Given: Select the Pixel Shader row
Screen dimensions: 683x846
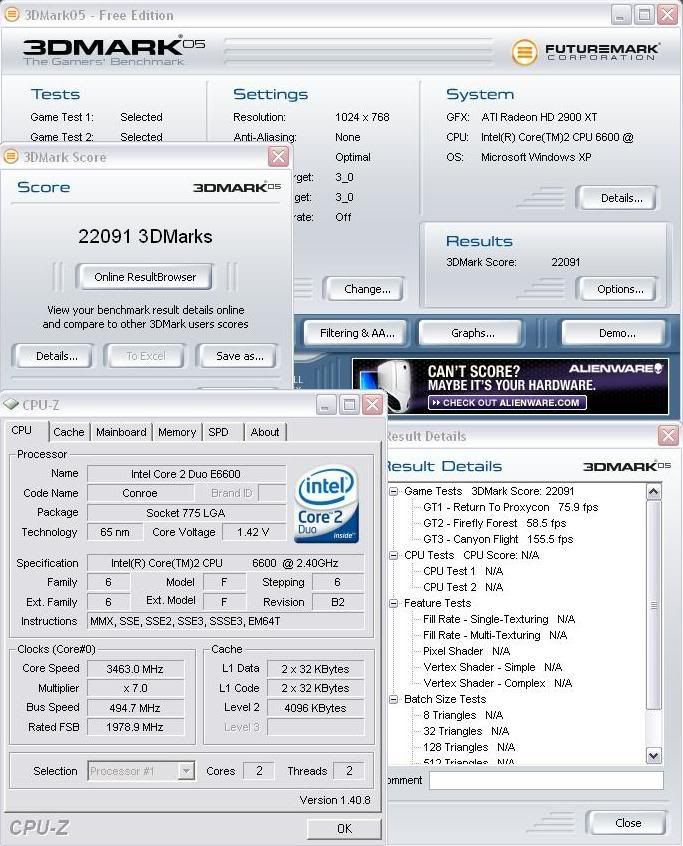Looking at the screenshot, I should point(467,651).
